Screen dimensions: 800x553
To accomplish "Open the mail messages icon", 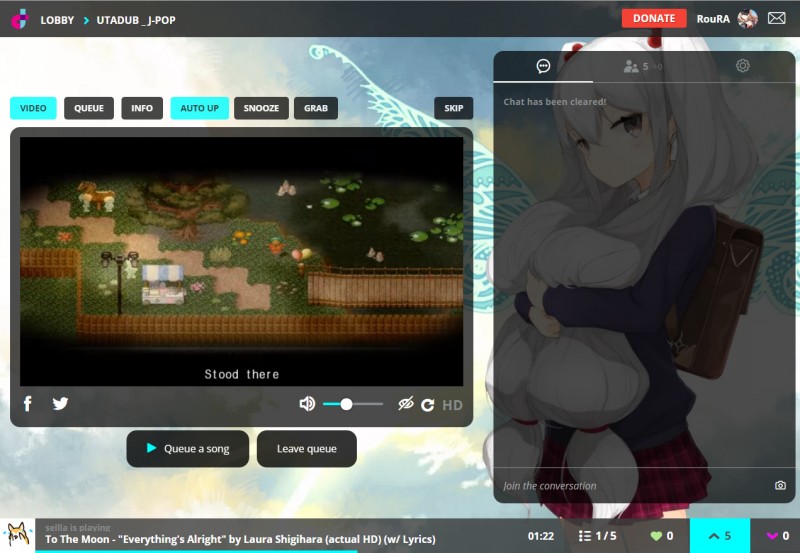I will pyautogui.click(x=776, y=18).
